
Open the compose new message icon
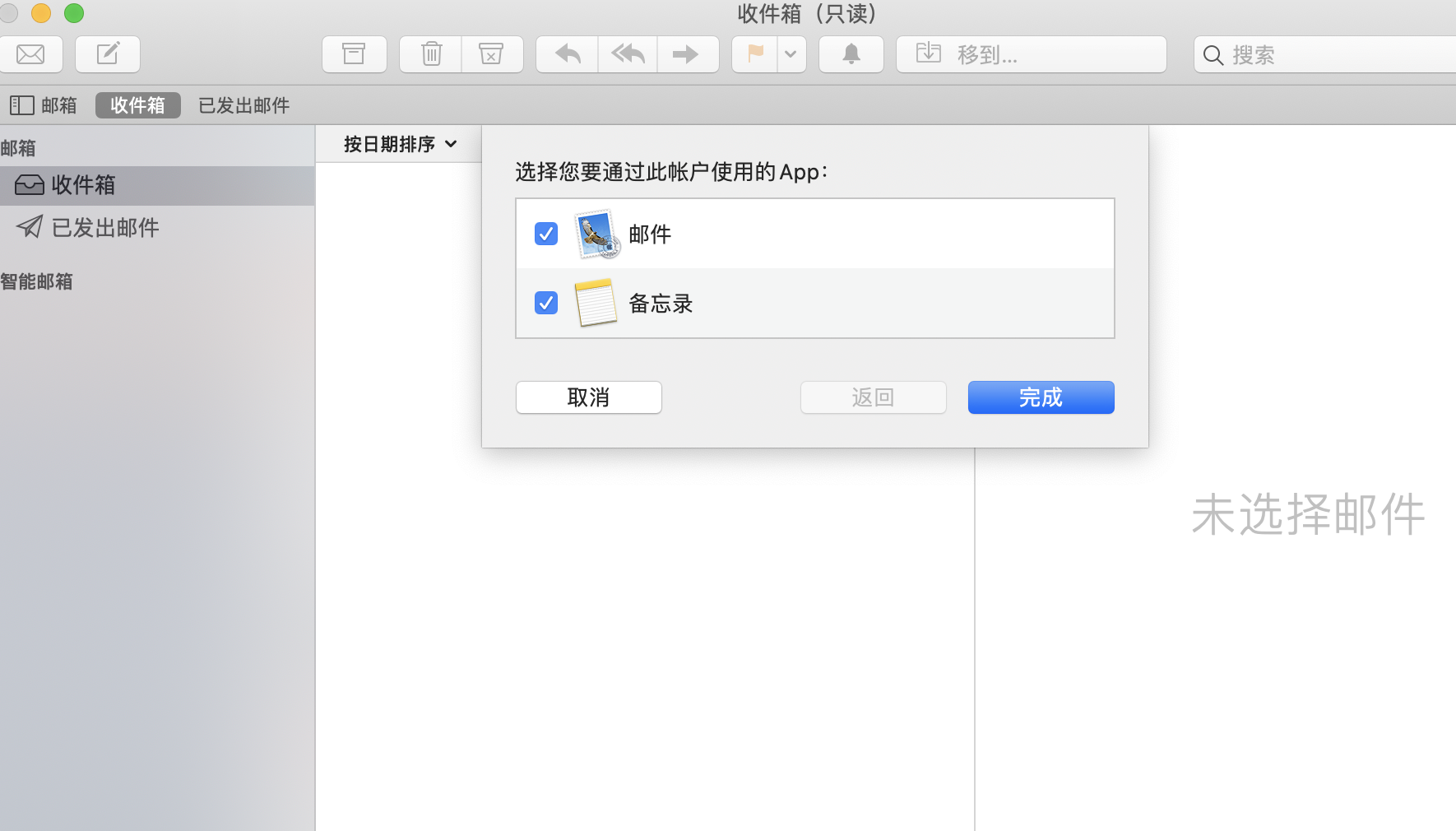pos(108,54)
